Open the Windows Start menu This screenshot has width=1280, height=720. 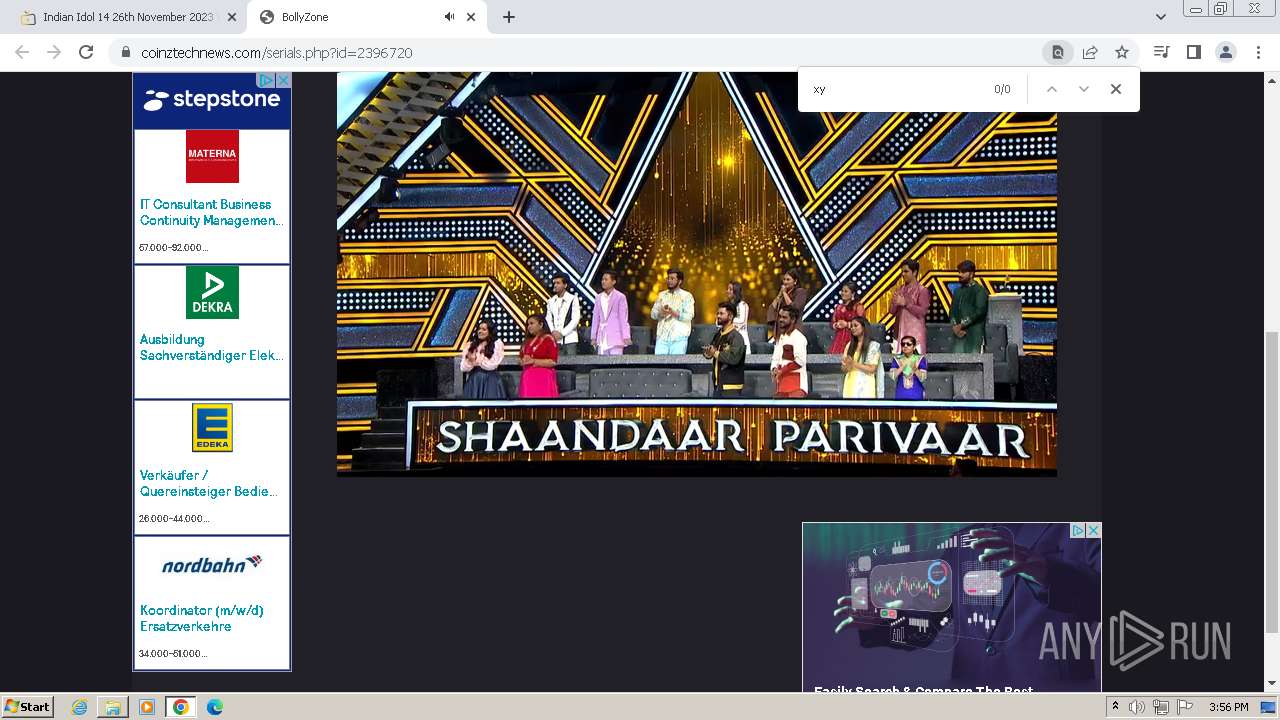(x=27, y=707)
